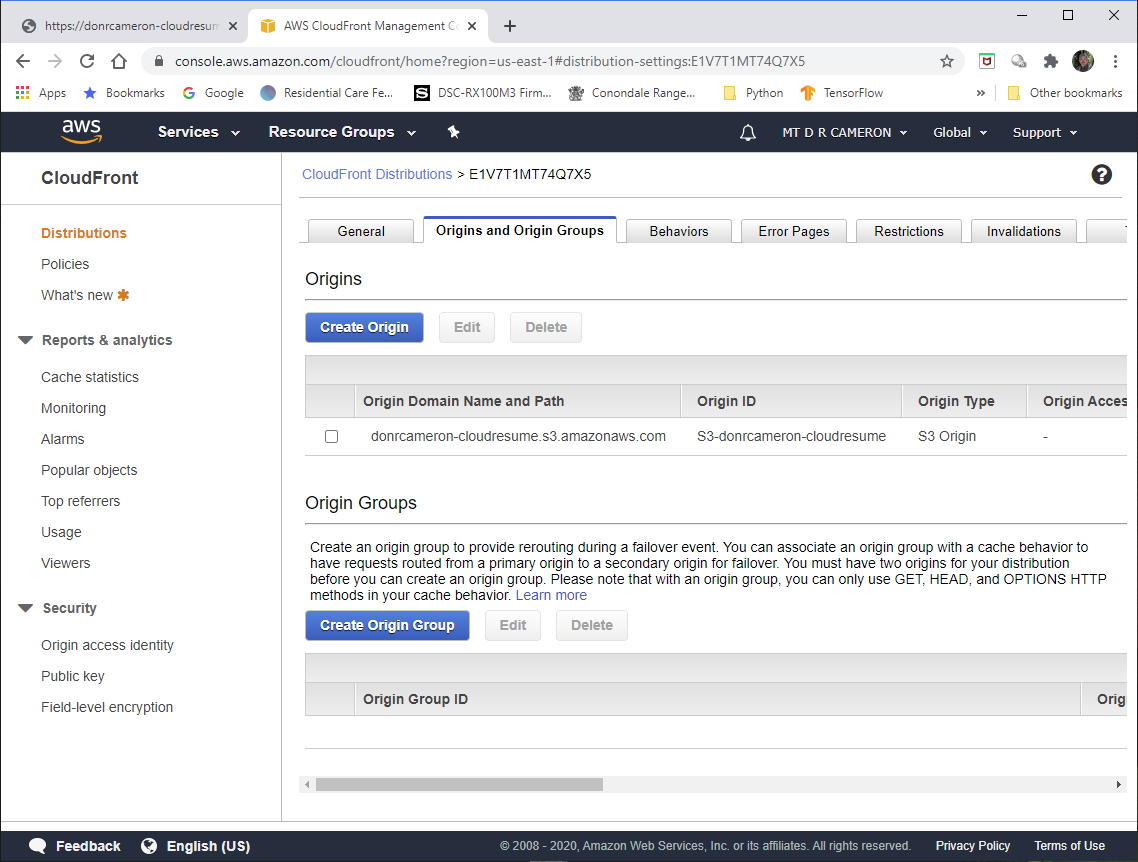Open the Python bookmarks folder

pyautogui.click(x=753, y=93)
